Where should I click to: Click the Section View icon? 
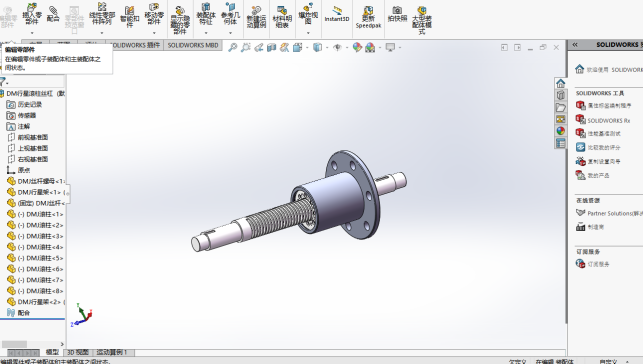click(x=271, y=48)
